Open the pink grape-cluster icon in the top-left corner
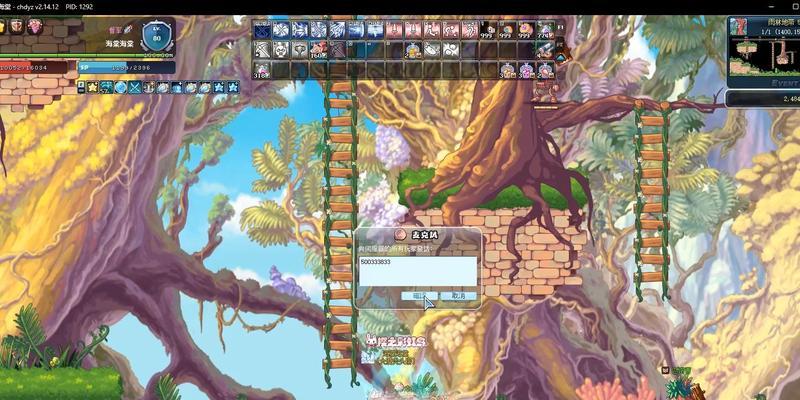Viewport: 800px width, 400px height. (x=35, y=26)
